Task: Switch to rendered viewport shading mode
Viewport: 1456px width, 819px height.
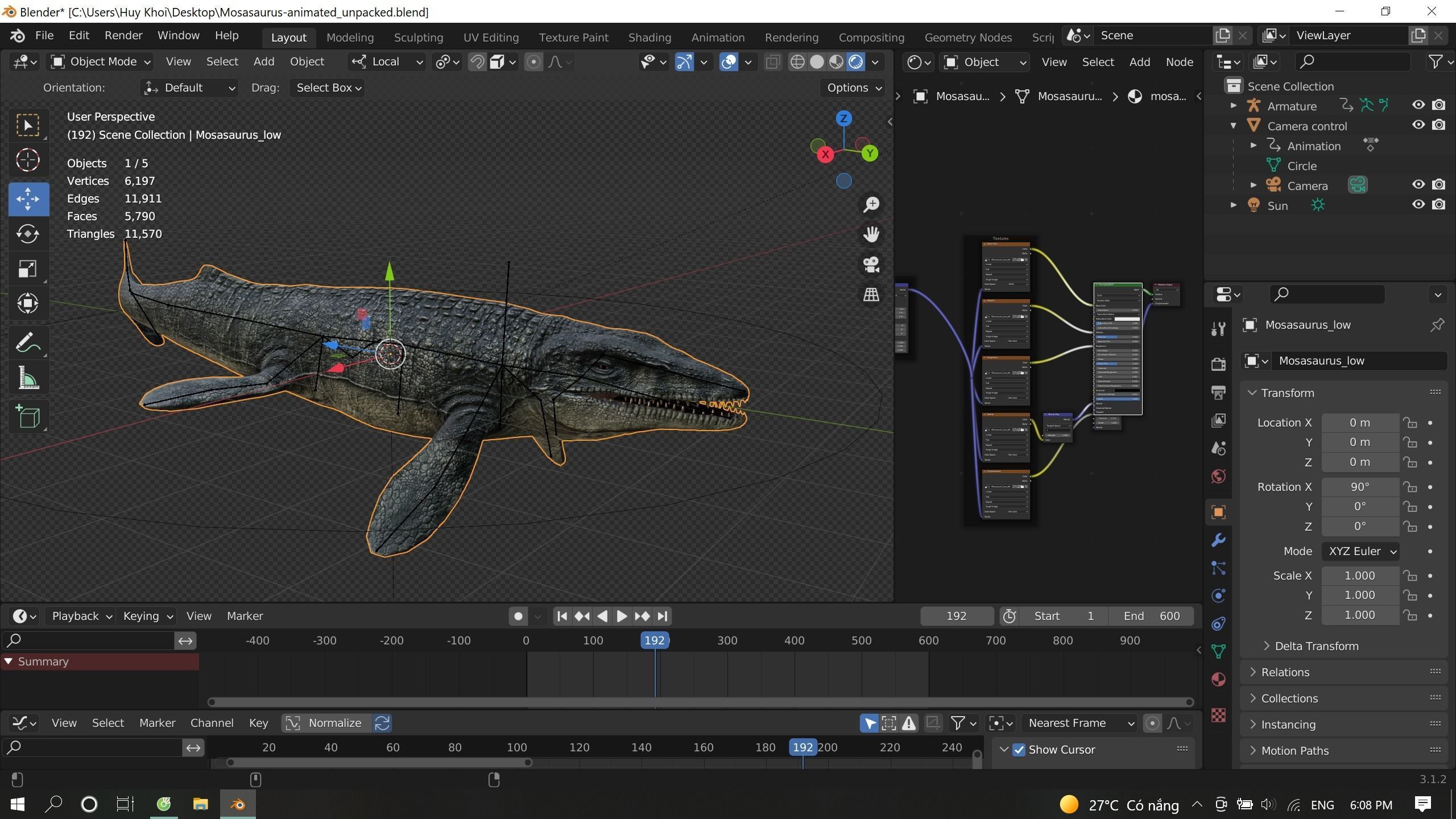Action: [x=855, y=62]
